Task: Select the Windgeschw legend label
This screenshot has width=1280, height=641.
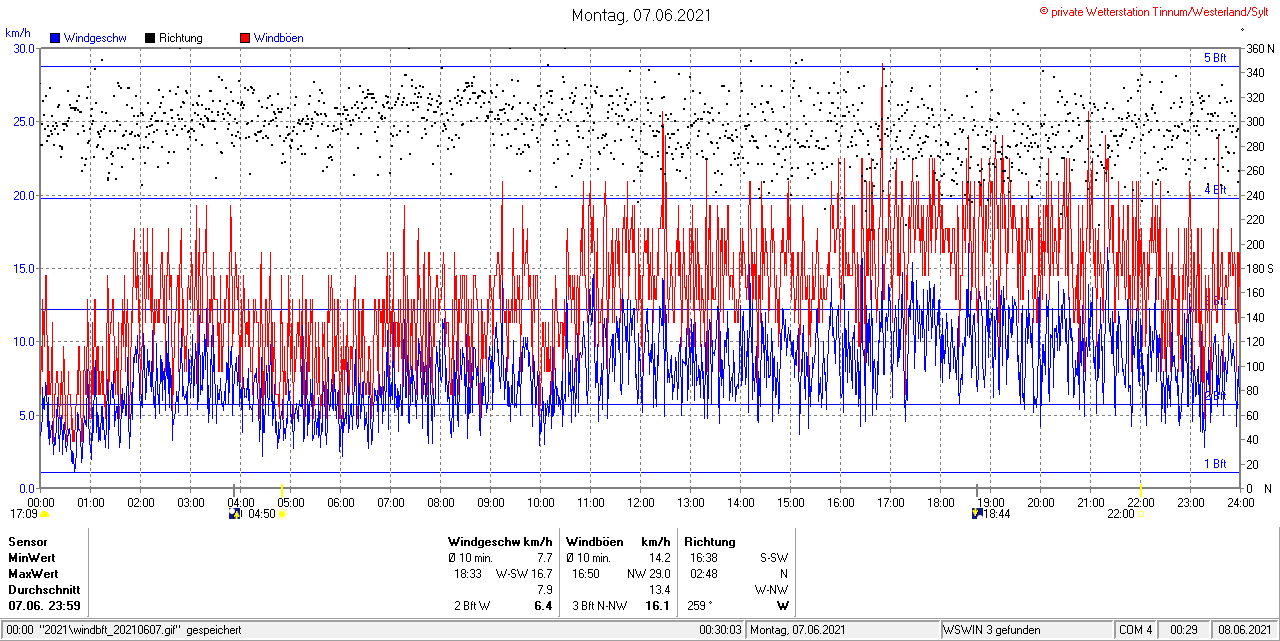Action: (95, 38)
